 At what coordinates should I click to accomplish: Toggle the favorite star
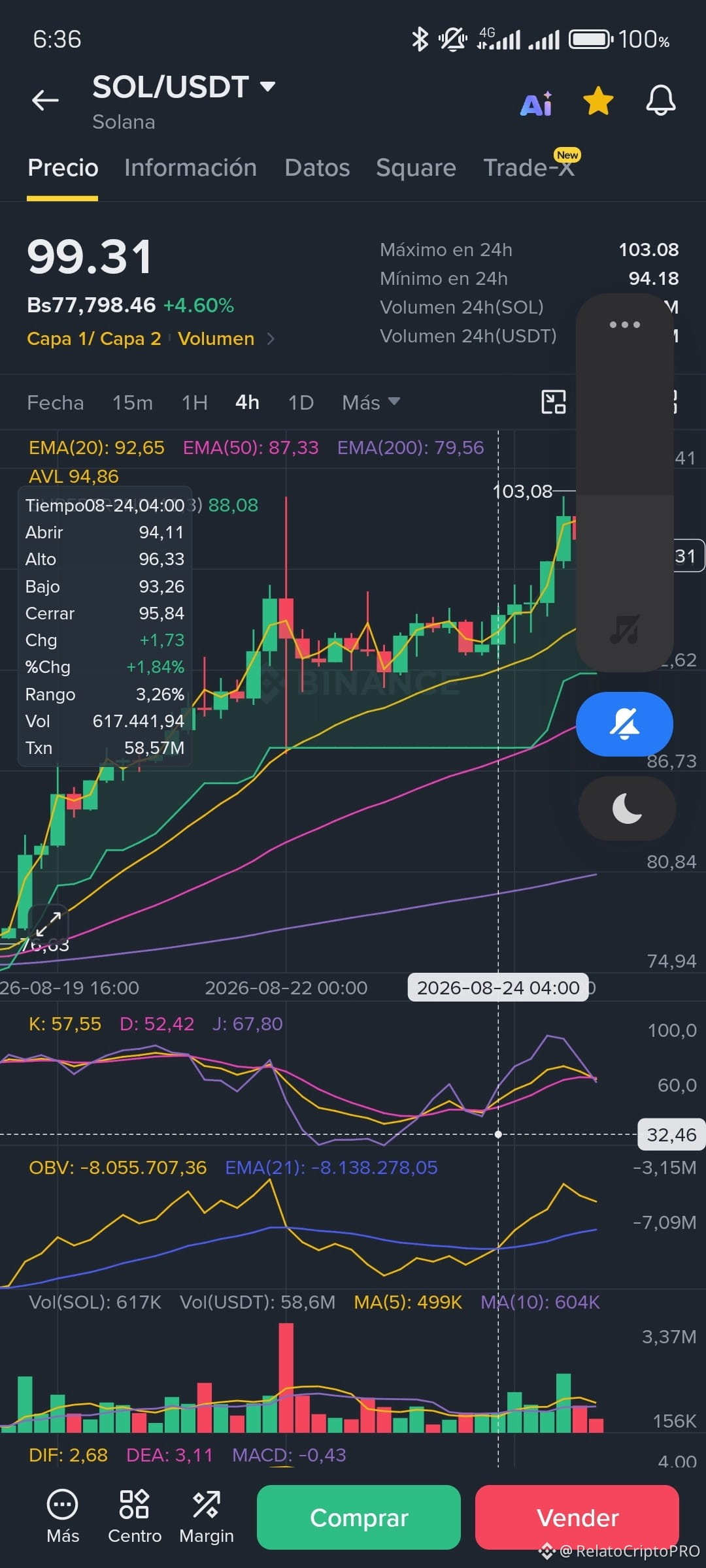[598, 101]
